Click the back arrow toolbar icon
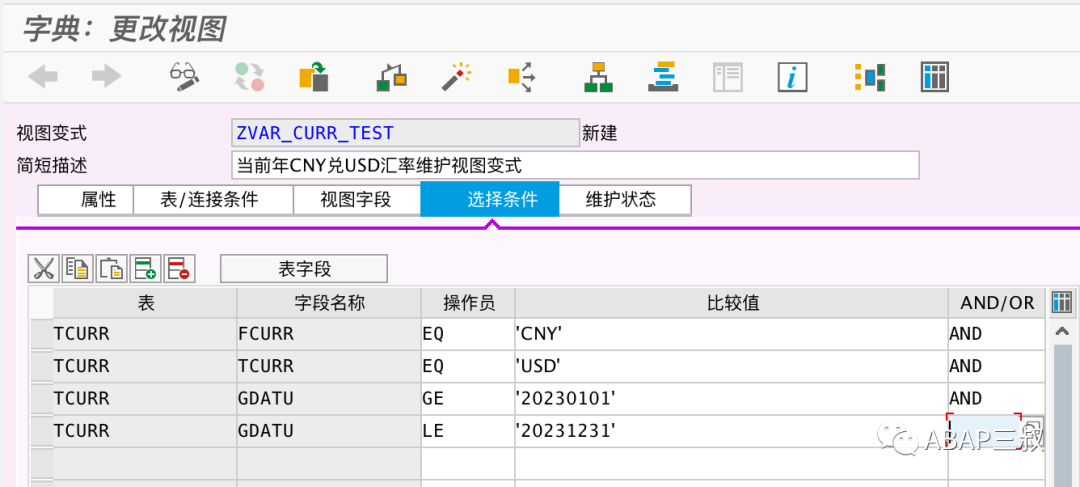 point(43,76)
